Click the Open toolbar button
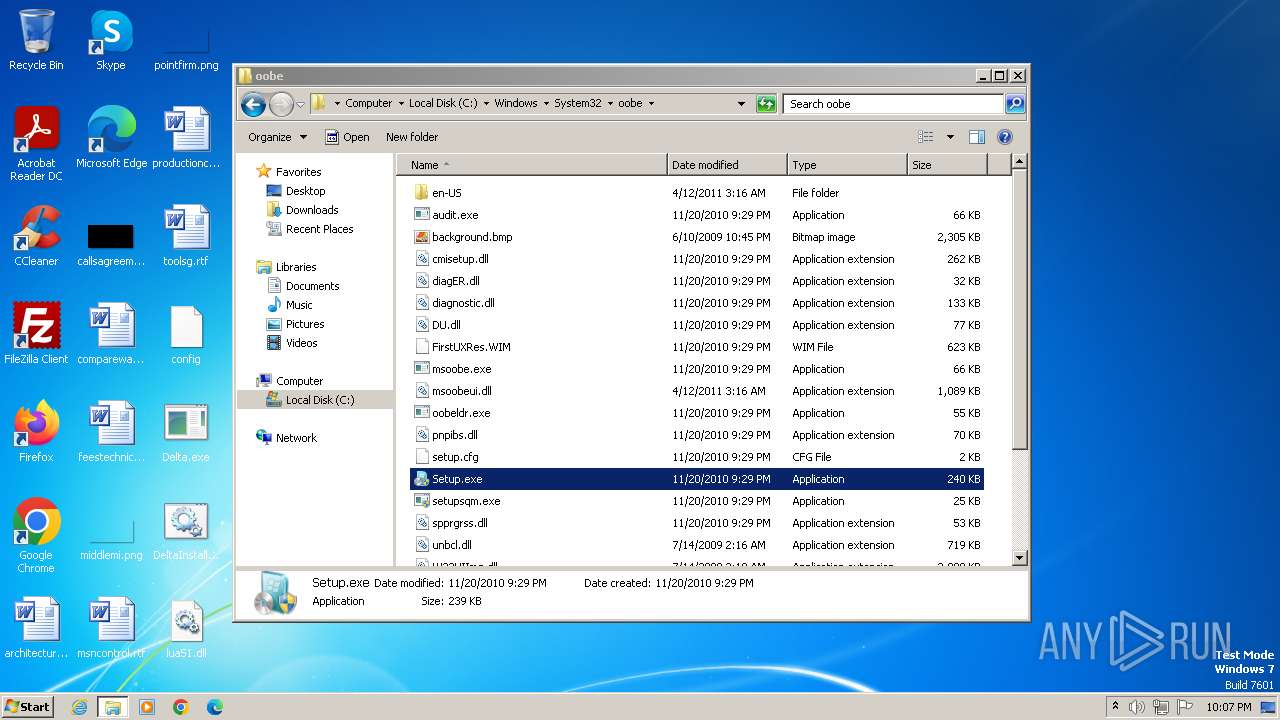 click(347, 137)
